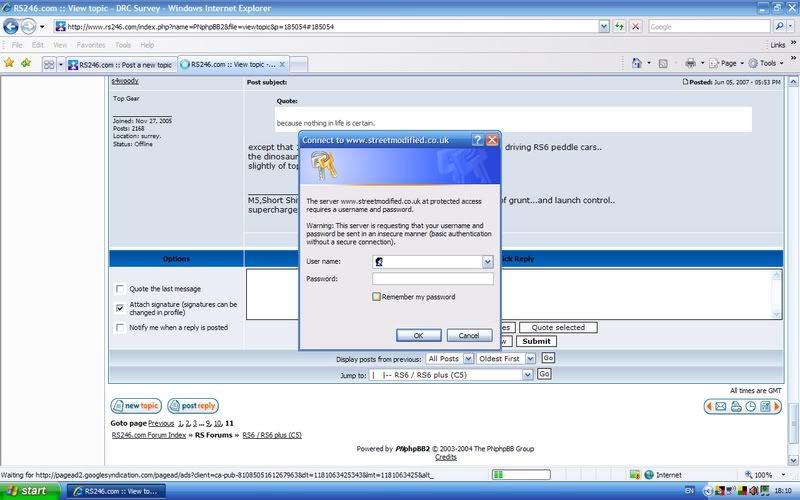Open the View menu
This screenshot has height=500, width=800.
click(60, 45)
